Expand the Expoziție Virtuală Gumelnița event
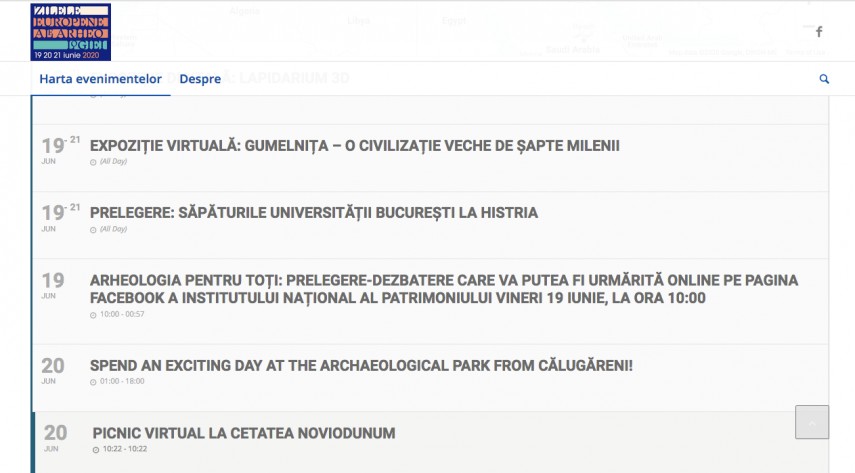 click(x=355, y=146)
